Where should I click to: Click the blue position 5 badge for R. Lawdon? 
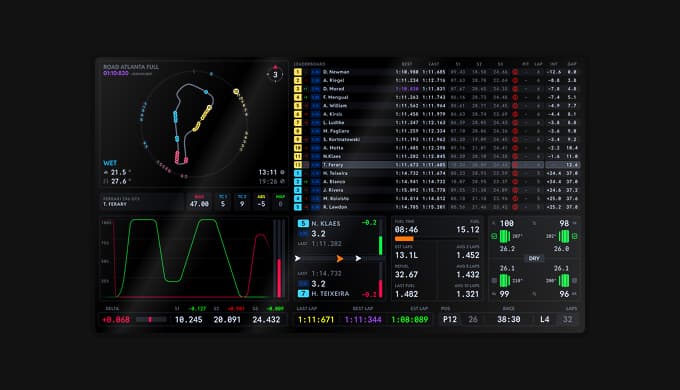tap(298, 207)
